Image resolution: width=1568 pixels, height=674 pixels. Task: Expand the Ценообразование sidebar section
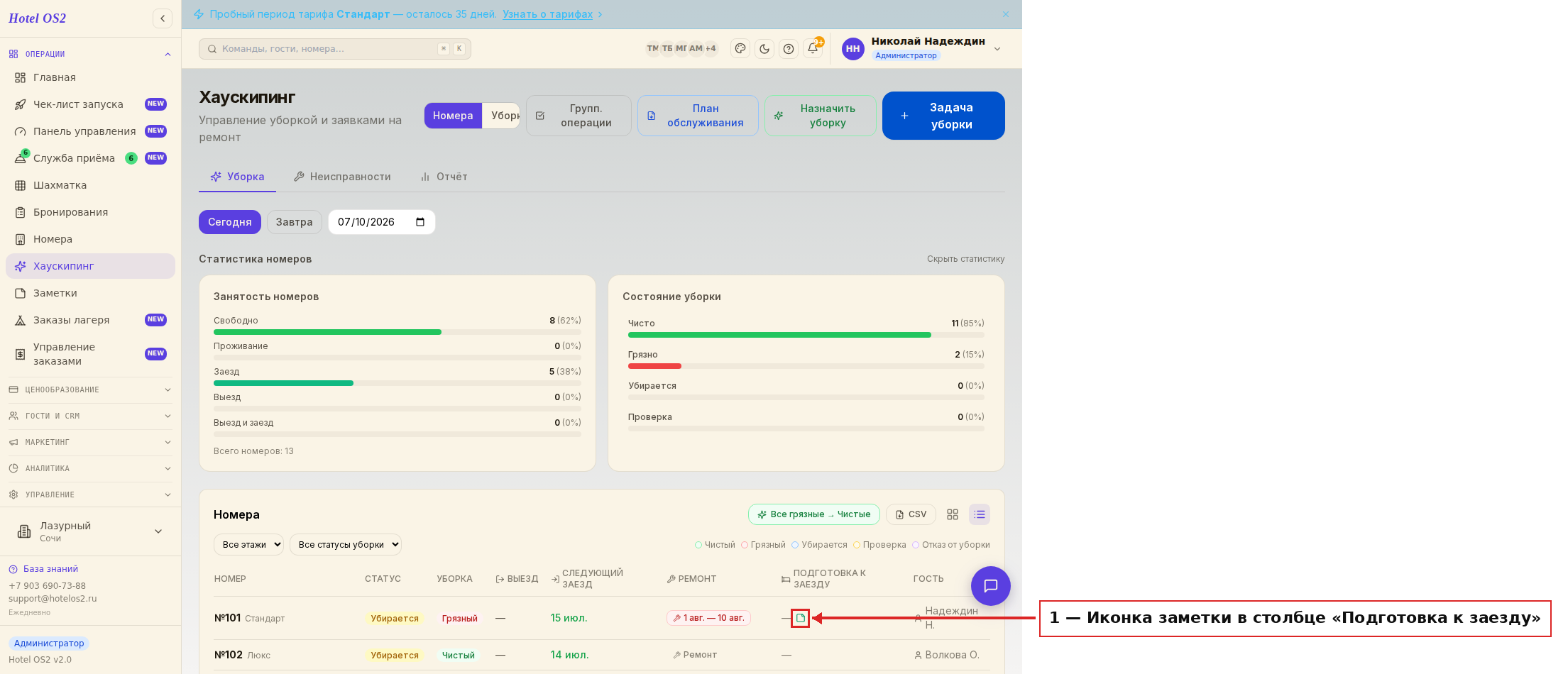click(x=90, y=390)
